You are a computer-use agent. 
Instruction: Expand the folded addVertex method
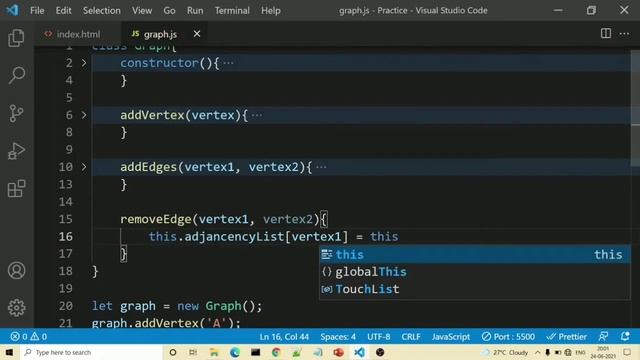84,115
